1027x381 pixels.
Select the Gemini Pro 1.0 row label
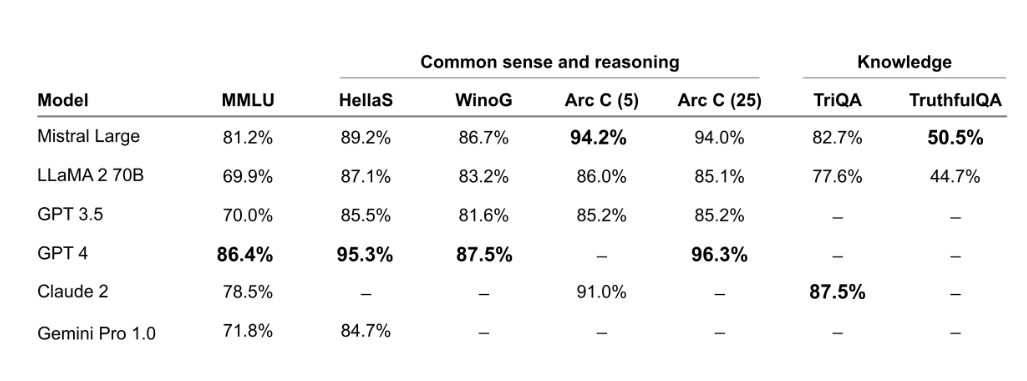[x=96, y=333]
